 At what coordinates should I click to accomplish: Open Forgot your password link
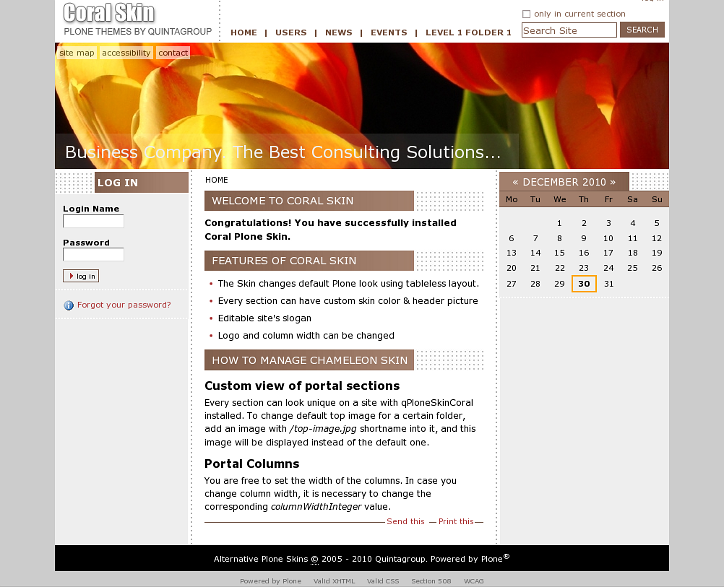(x=124, y=305)
